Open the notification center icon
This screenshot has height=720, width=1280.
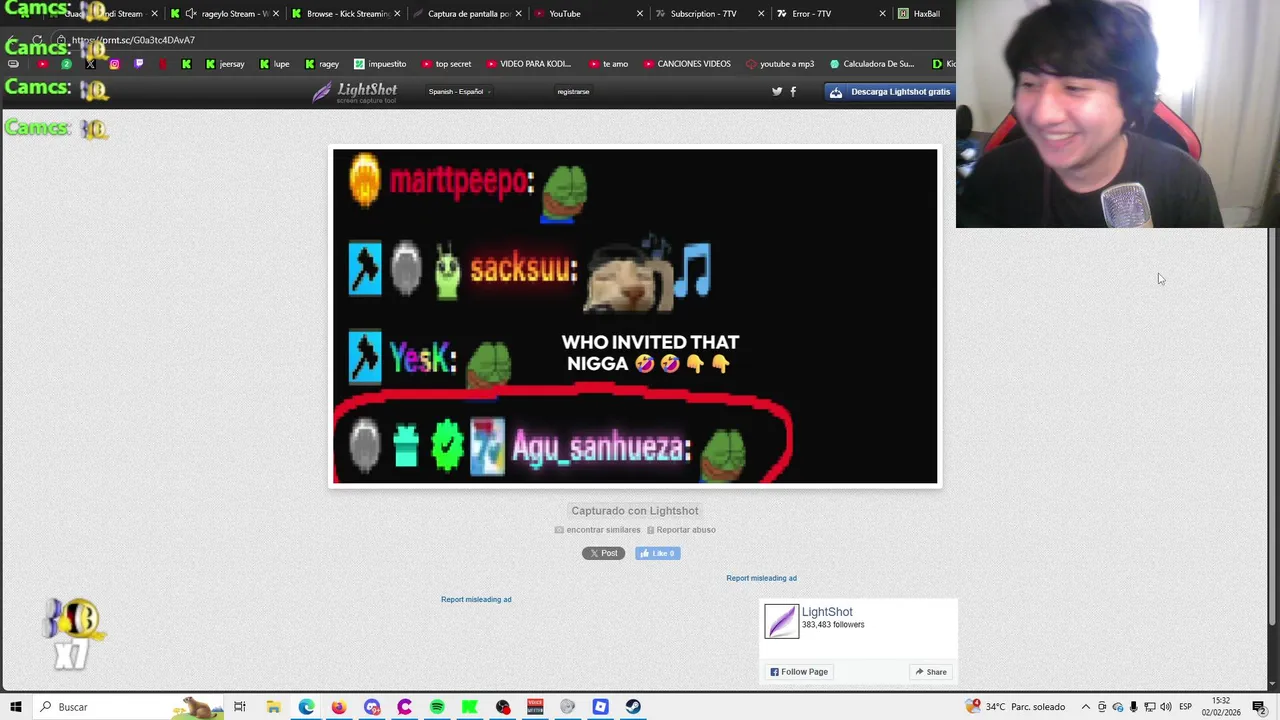pos(1259,707)
